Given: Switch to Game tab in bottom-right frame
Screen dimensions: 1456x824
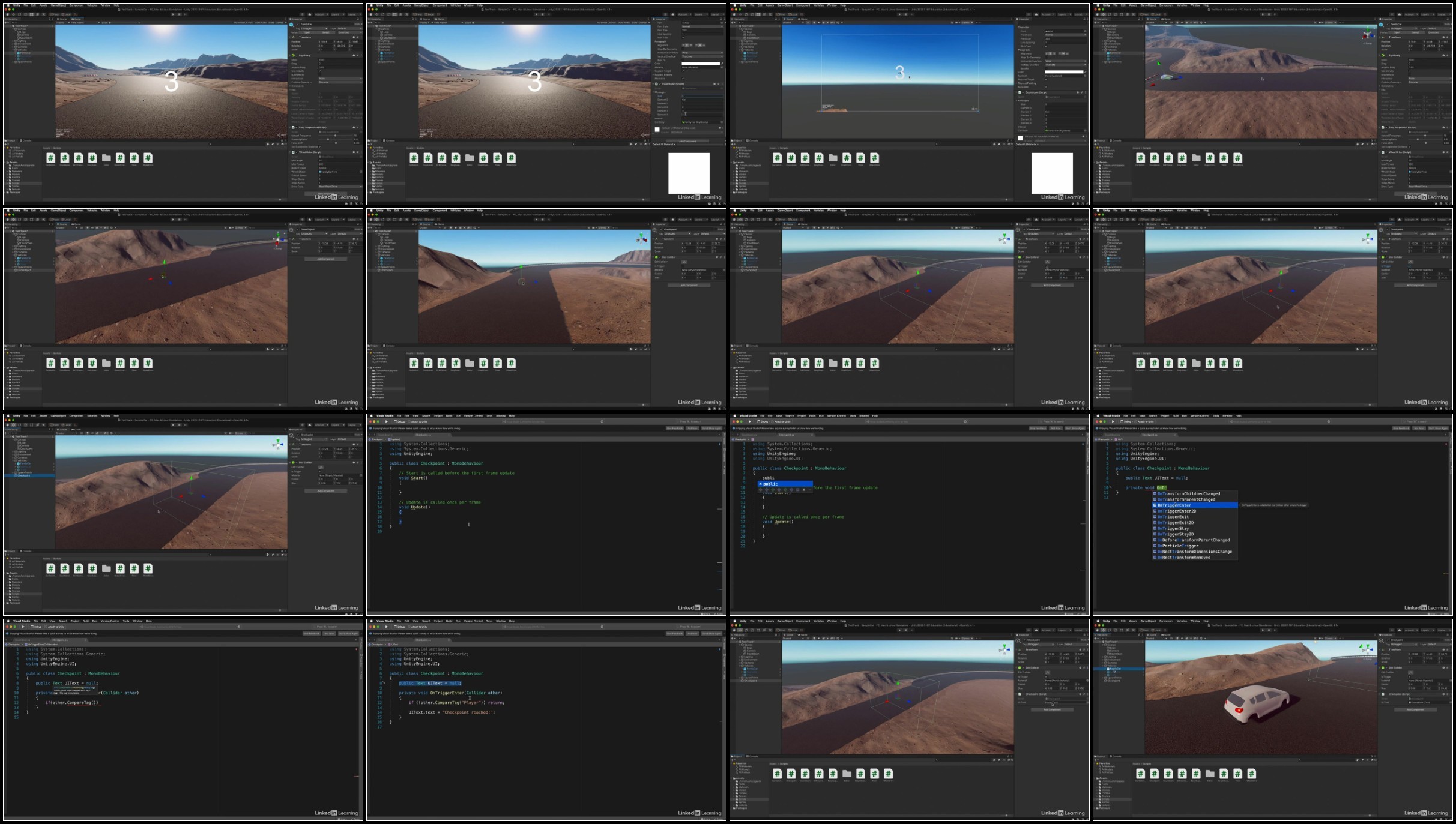Looking at the screenshot, I should coord(1167,634).
